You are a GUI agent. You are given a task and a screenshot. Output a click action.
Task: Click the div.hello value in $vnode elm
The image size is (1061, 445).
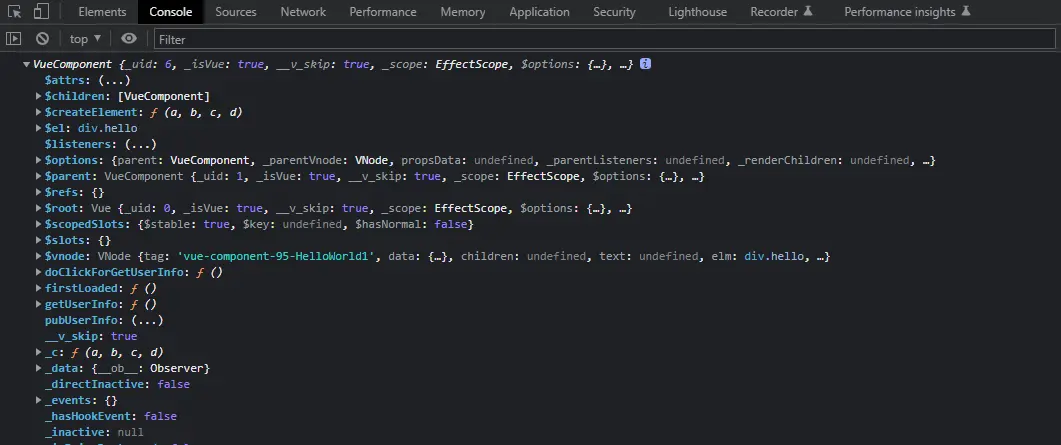tap(775, 256)
